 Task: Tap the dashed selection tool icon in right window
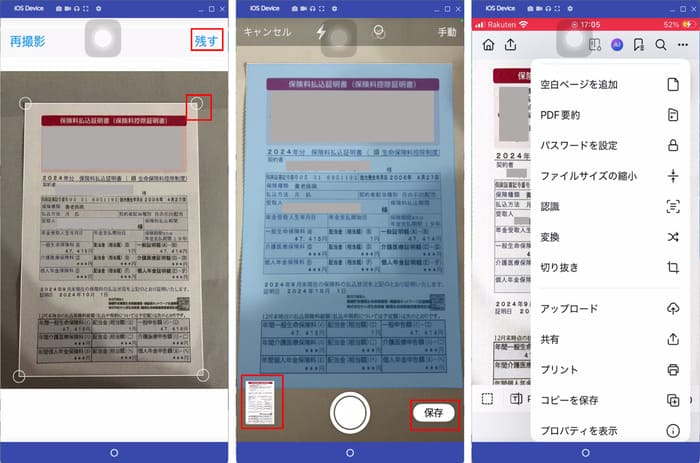pos(488,399)
